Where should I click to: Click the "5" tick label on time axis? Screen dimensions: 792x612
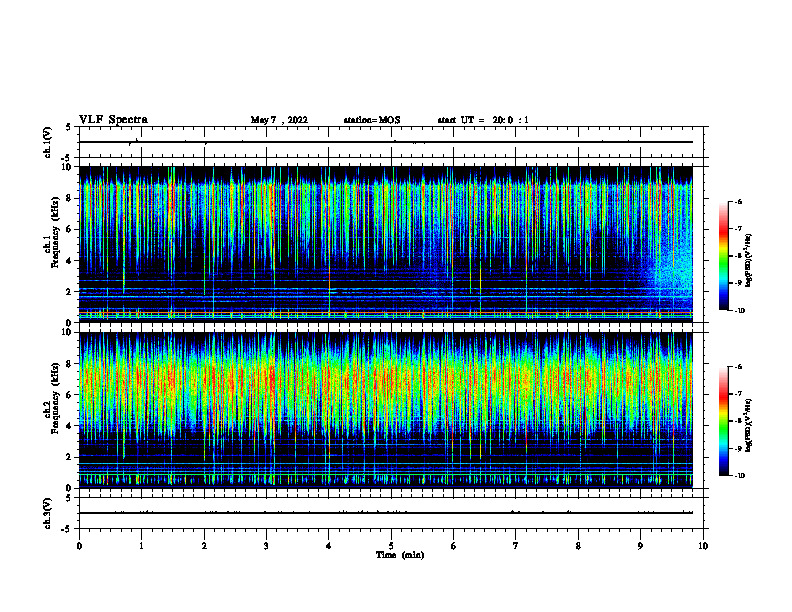(x=391, y=546)
